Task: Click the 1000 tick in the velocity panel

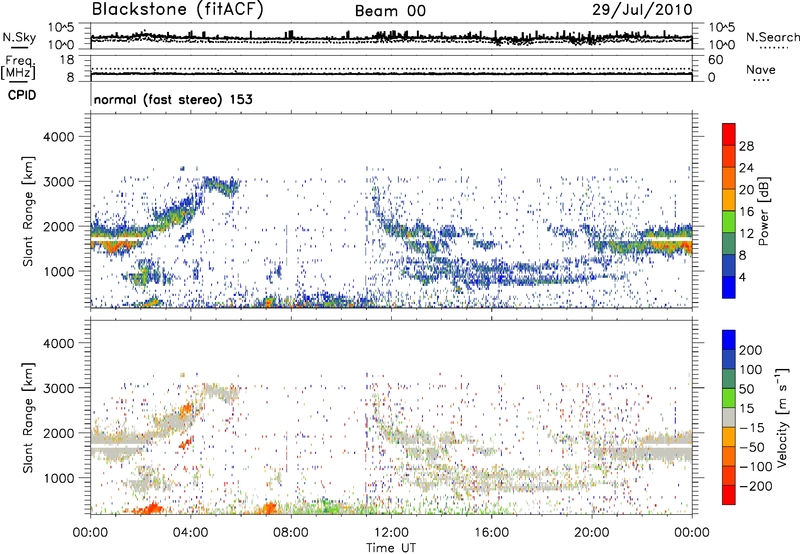Action: [59, 478]
